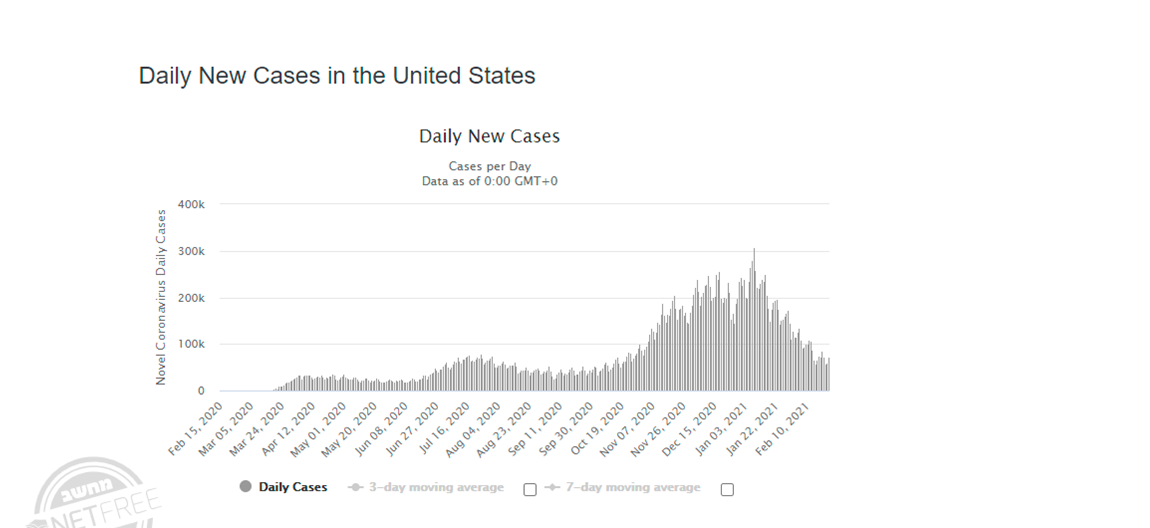Toggle the Daily Cases series label

tap(293, 488)
